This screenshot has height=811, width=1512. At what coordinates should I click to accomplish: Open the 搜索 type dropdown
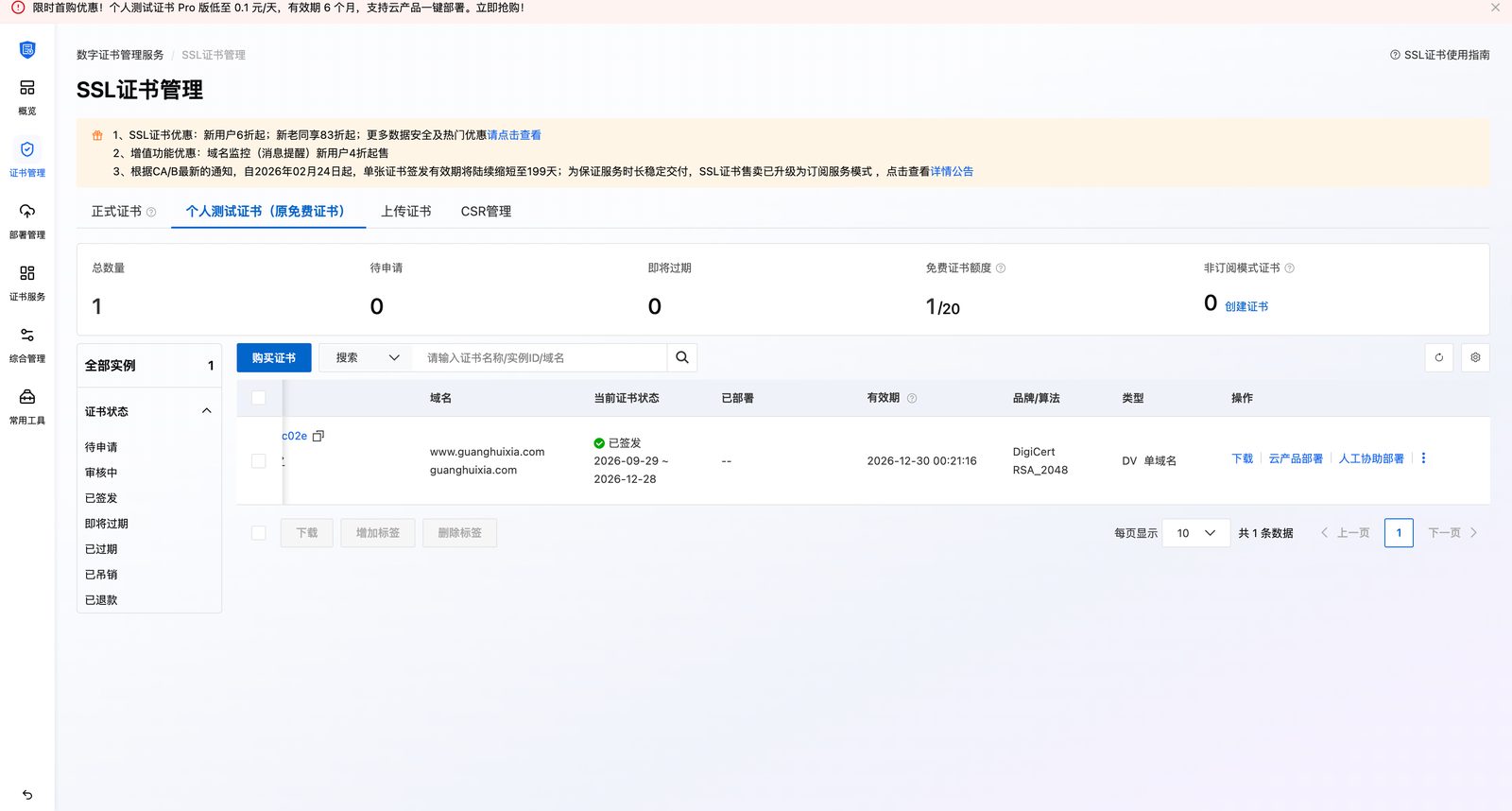367,357
